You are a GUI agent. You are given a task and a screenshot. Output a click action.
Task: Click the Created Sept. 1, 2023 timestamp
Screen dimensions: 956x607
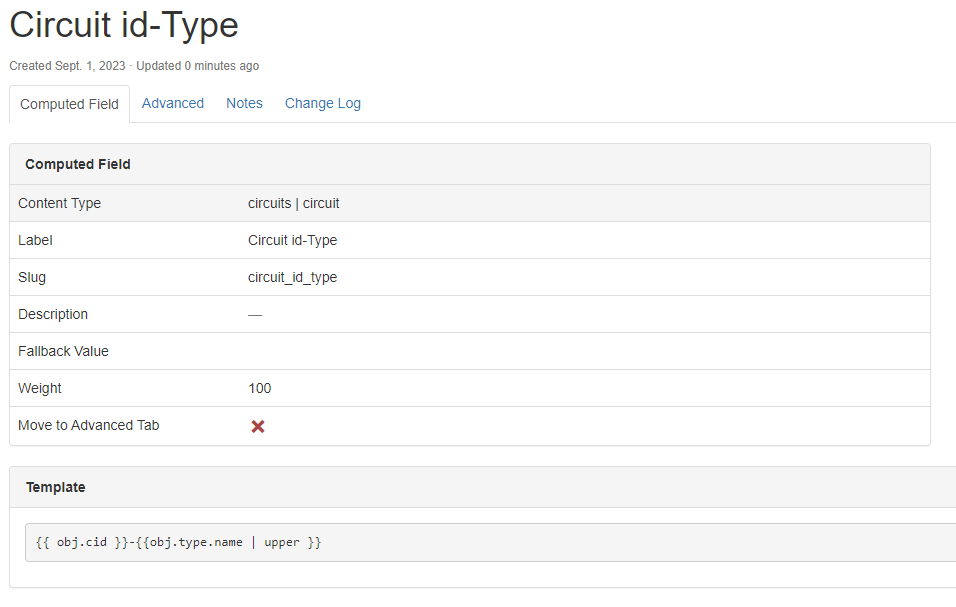pyautogui.click(x=67, y=66)
